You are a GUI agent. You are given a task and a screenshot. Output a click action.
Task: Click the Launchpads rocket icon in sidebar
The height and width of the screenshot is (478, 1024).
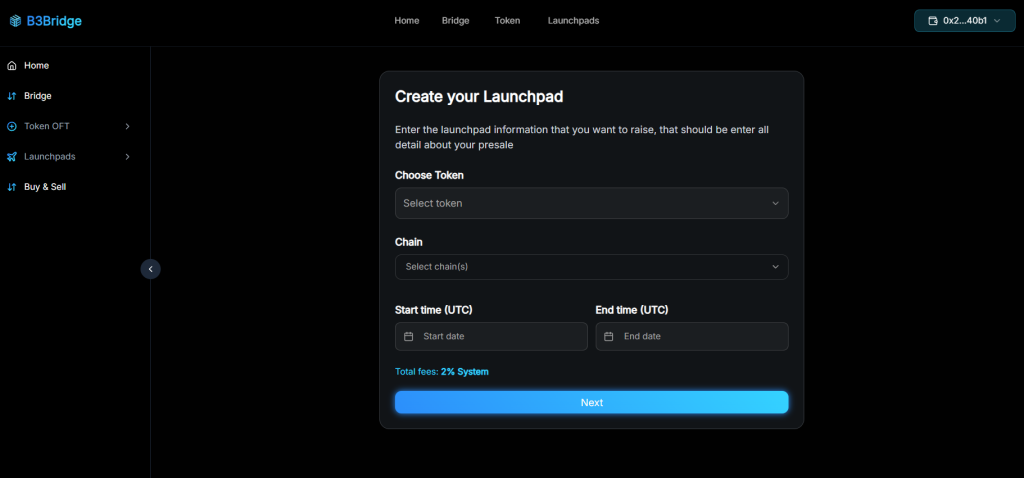click(12, 157)
